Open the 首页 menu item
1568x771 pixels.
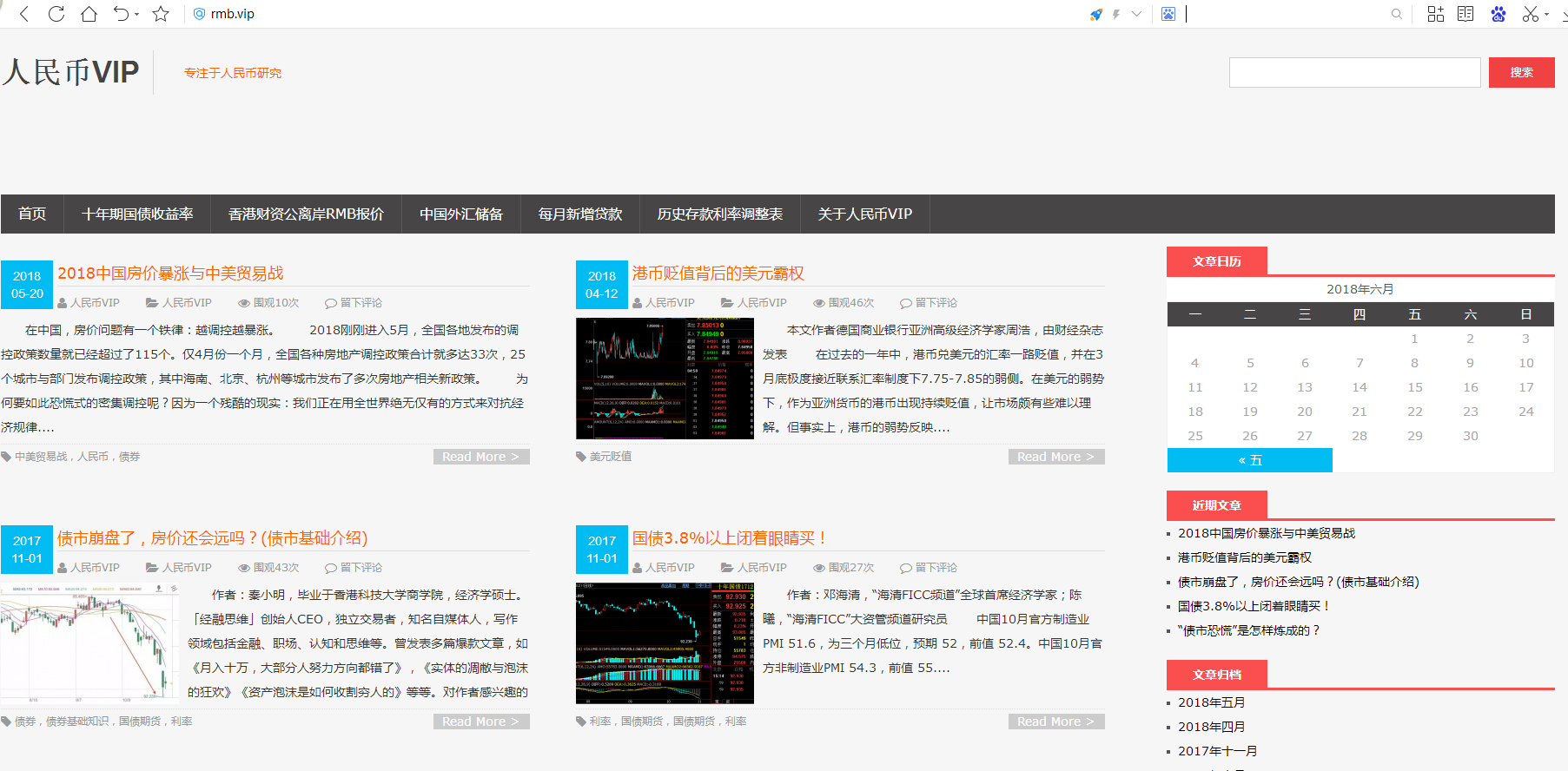tap(32, 214)
